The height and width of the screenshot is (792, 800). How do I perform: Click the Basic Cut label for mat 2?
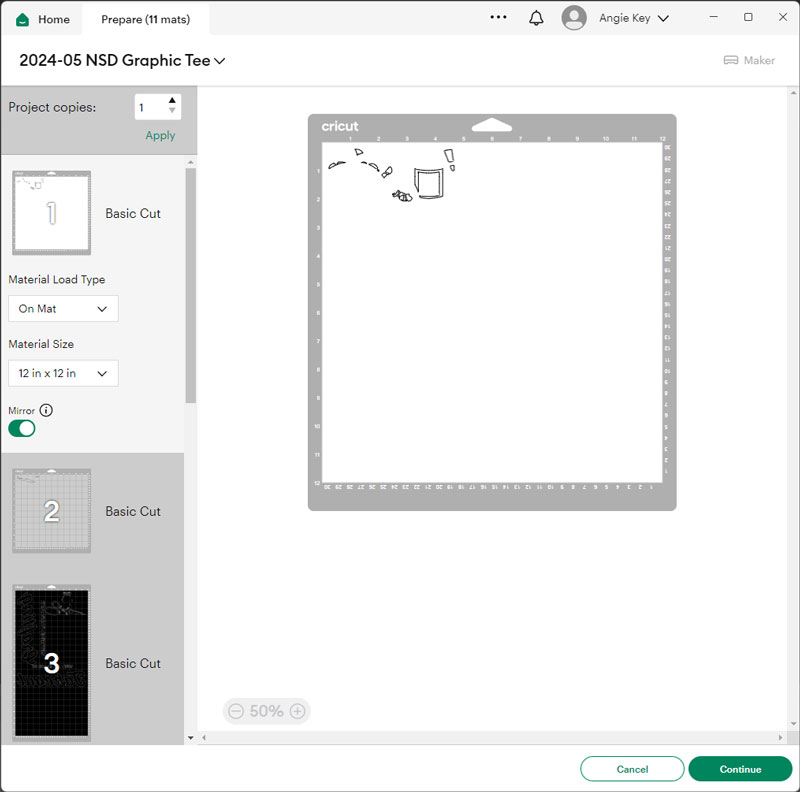[x=133, y=511]
